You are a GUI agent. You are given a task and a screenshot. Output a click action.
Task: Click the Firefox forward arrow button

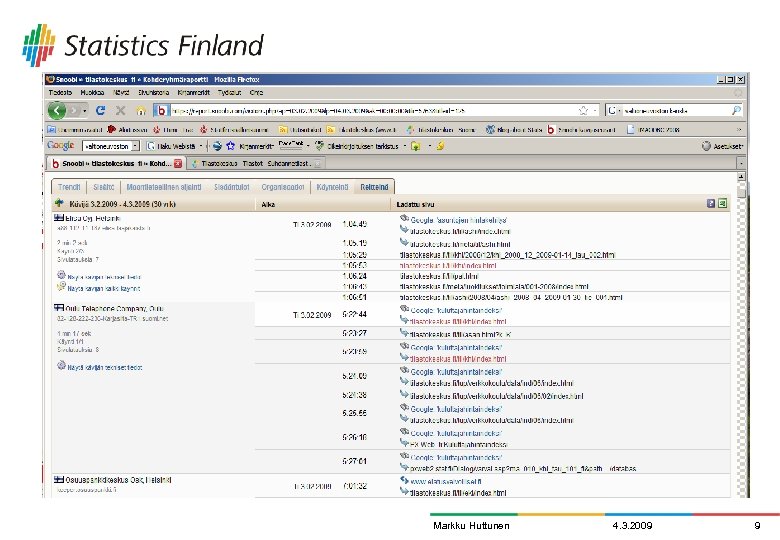tap(74, 110)
